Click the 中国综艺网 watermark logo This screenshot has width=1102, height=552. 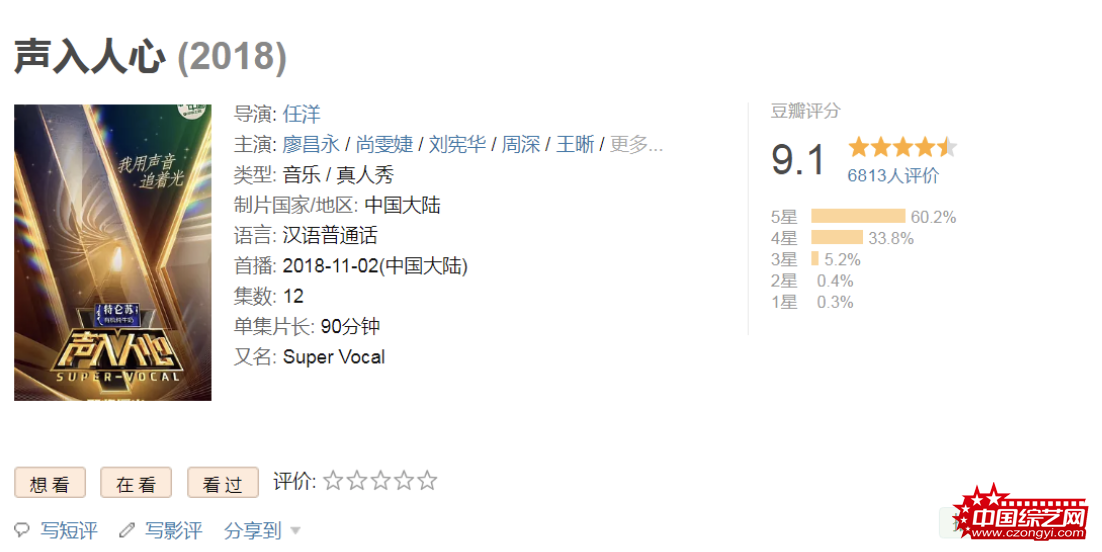[1024, 513]
